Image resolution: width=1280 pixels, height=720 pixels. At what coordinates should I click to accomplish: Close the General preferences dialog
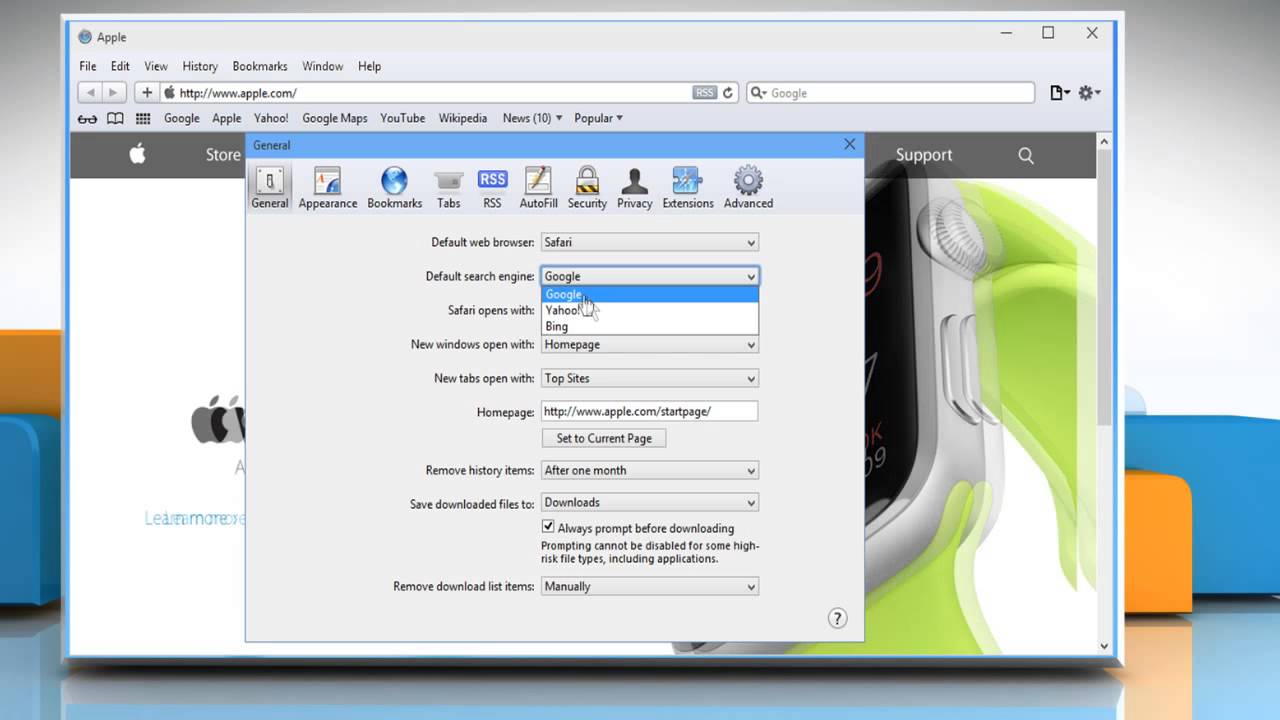pos(850,144)
